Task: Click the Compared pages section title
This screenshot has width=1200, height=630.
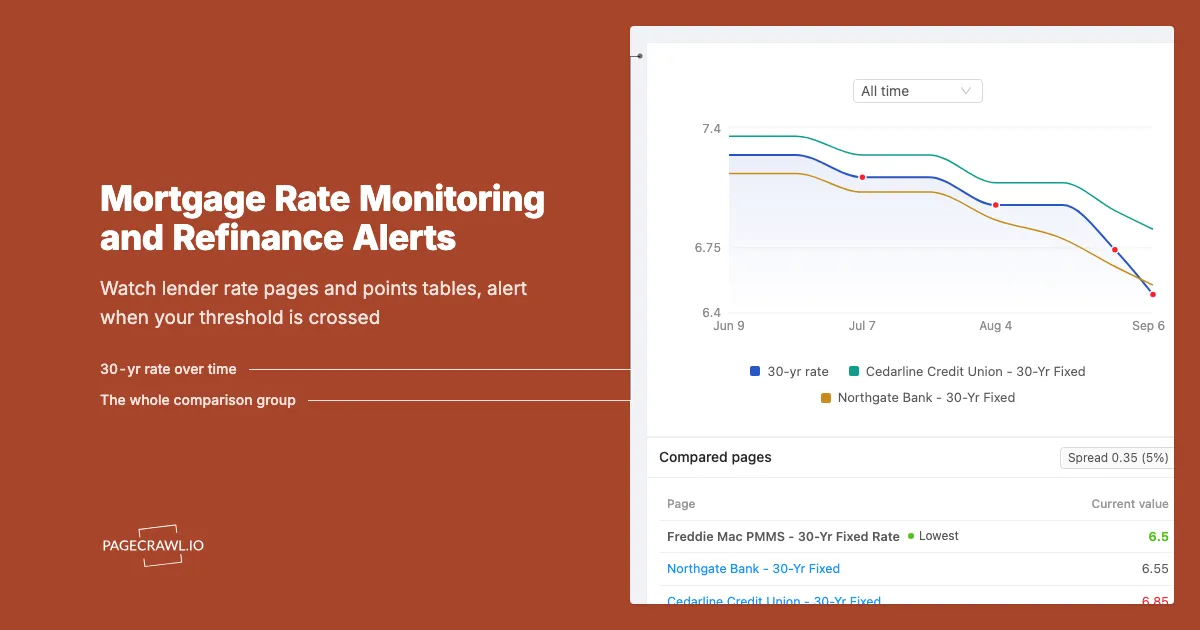Action: [715, 457]
